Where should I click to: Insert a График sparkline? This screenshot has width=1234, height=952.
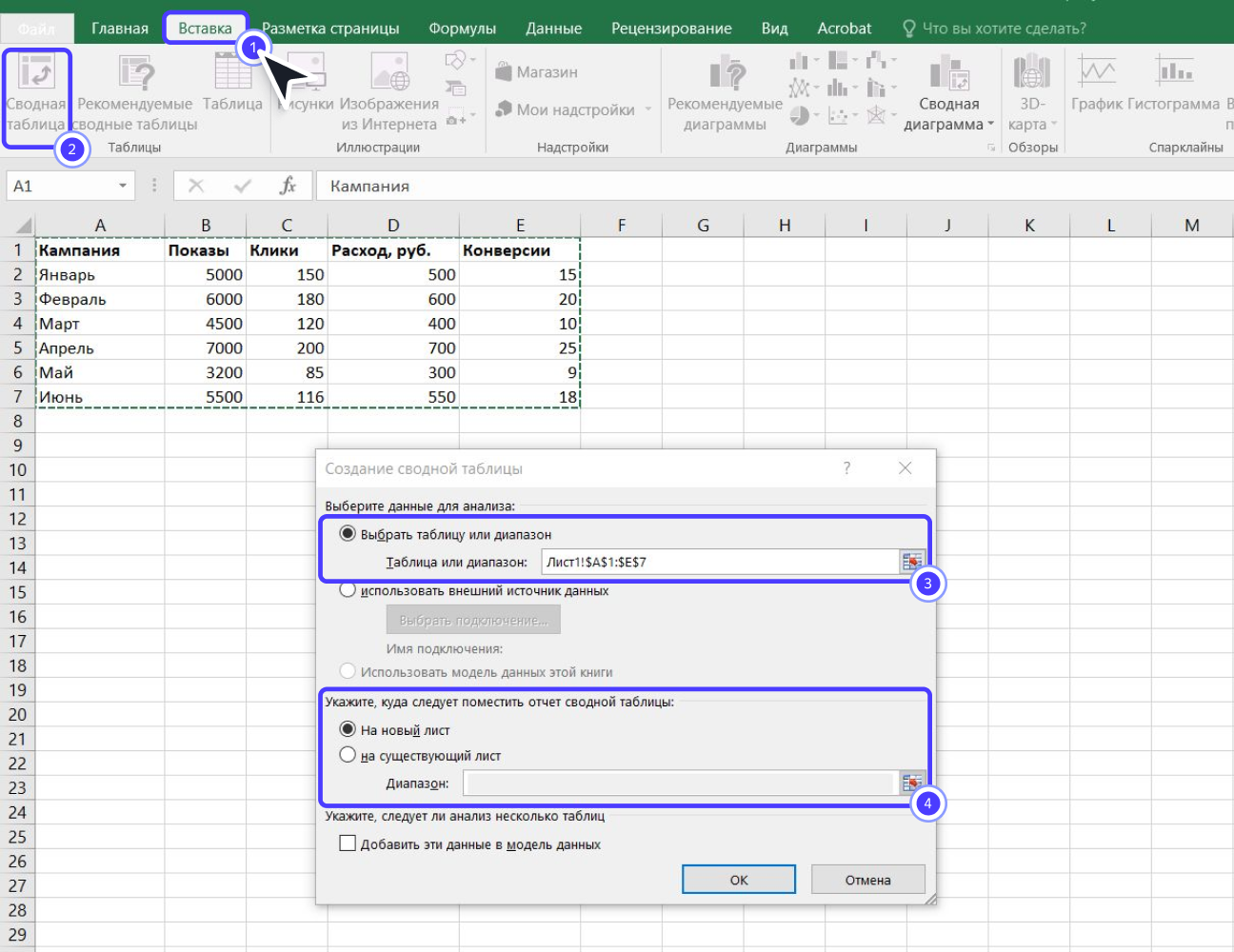(1097, 84)
